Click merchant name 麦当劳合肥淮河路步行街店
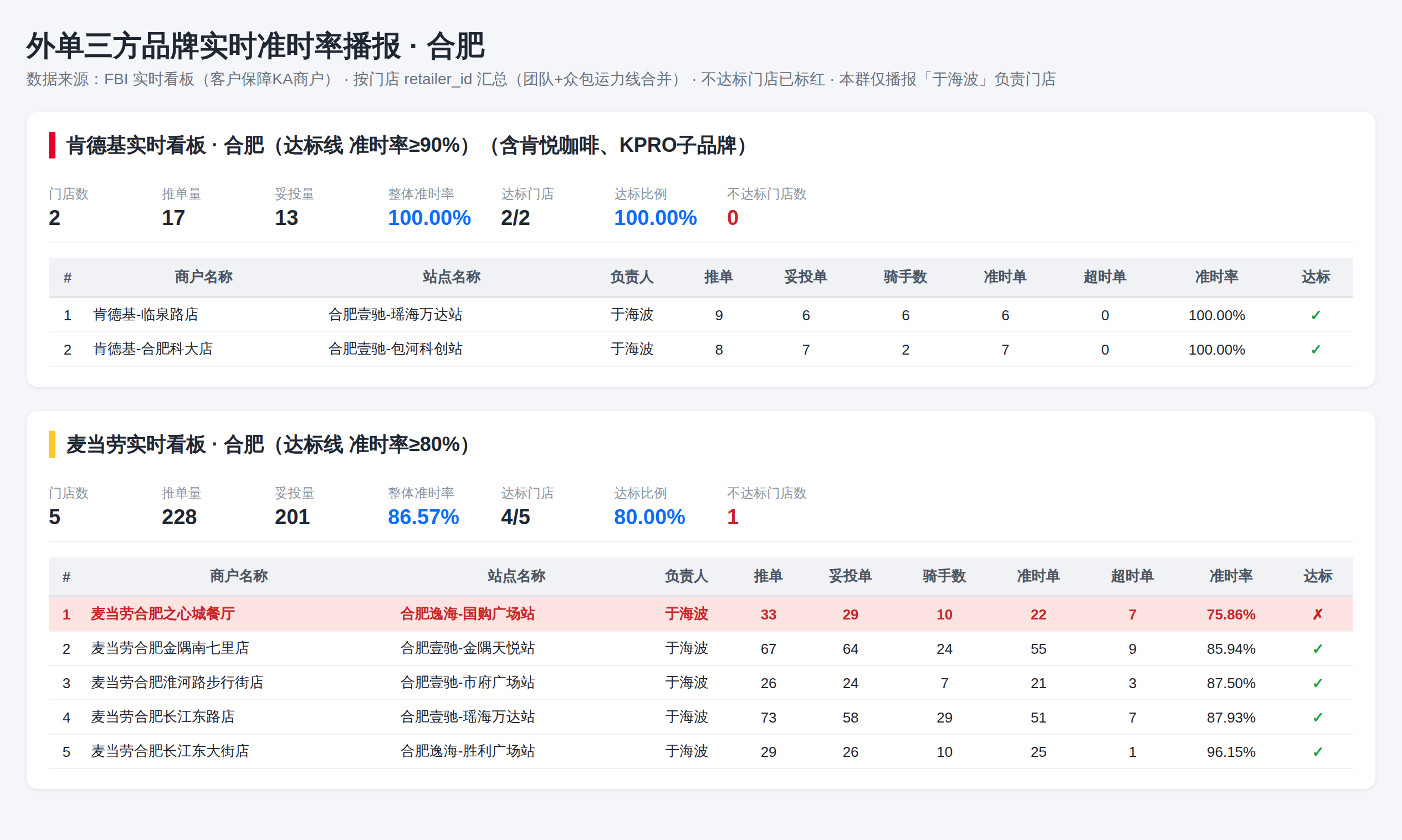 [x=177, y=683]
